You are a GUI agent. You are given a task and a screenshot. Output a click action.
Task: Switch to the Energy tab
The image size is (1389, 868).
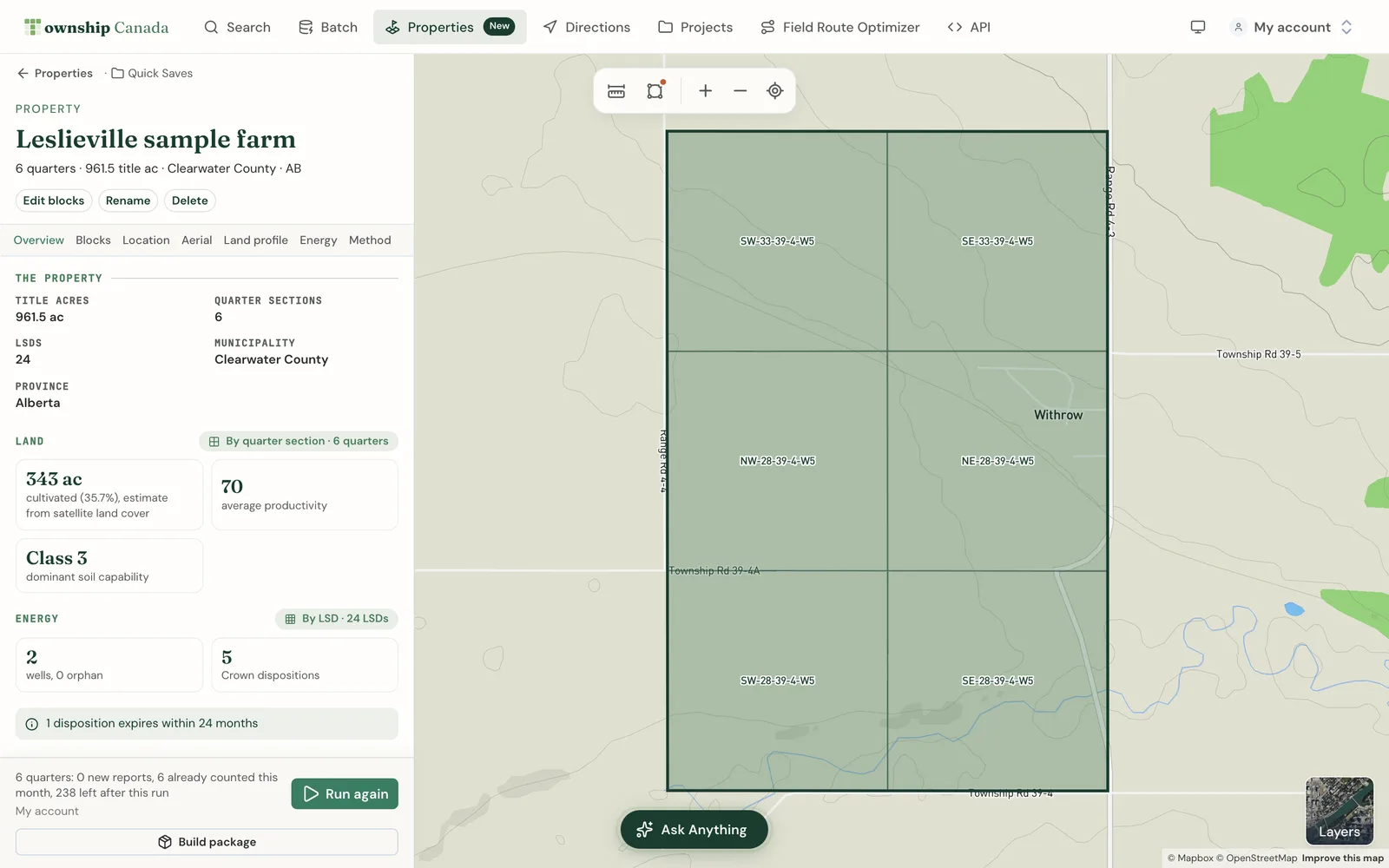319,240
